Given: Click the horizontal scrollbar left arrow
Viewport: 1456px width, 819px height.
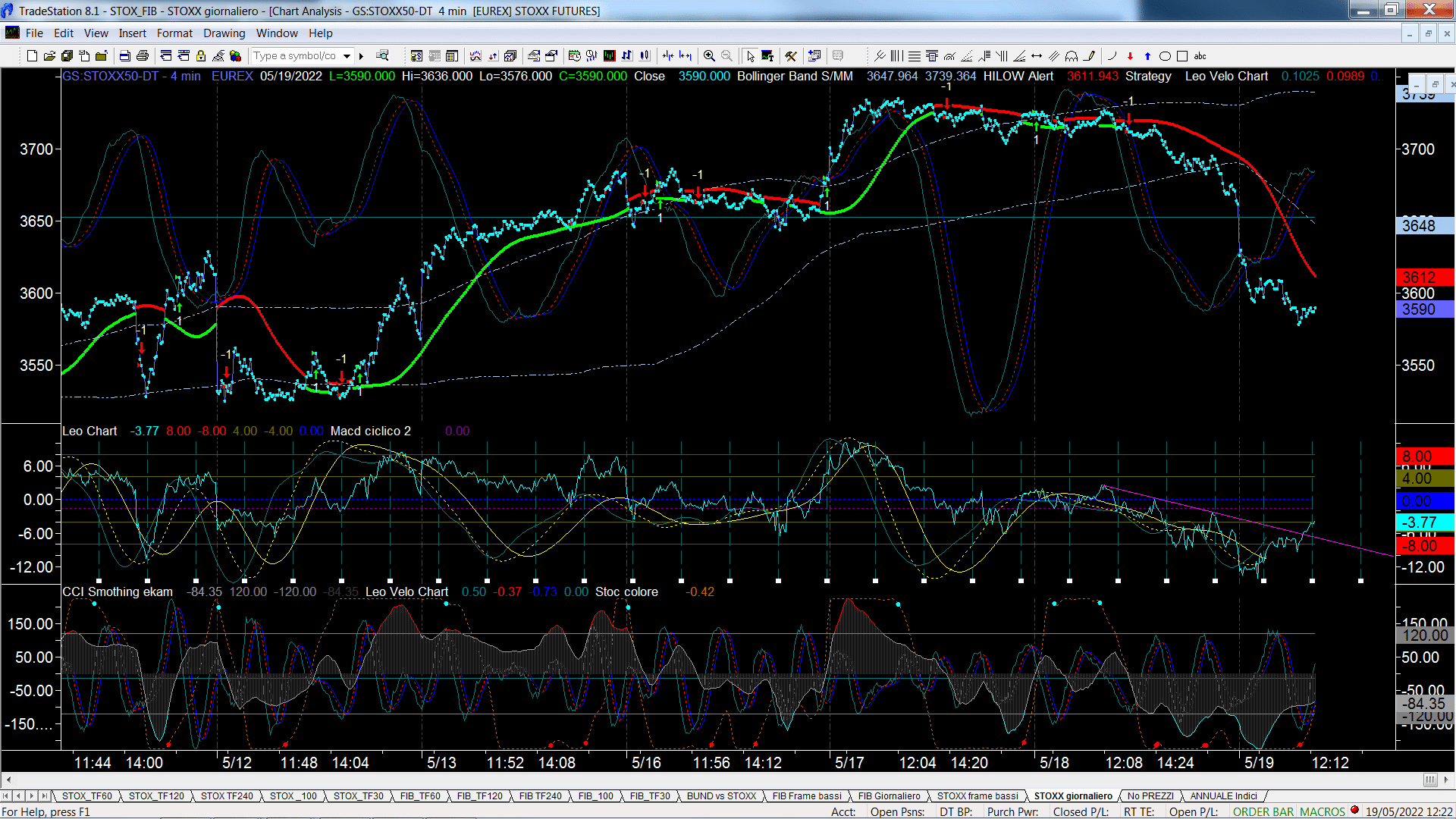Looking at the screenshot, I should point(8,780).
